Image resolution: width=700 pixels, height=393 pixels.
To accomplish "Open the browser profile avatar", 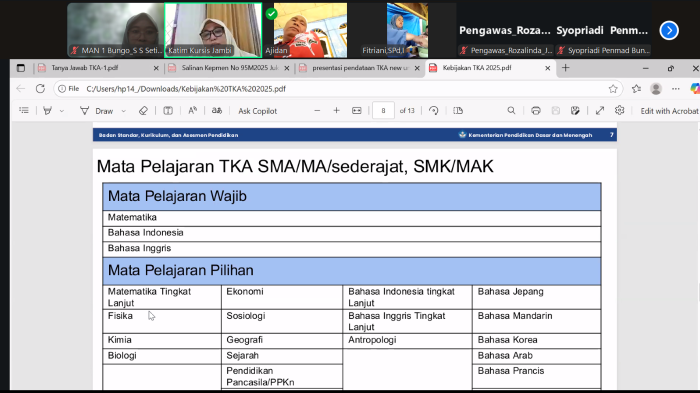I will tap(656, 89).
